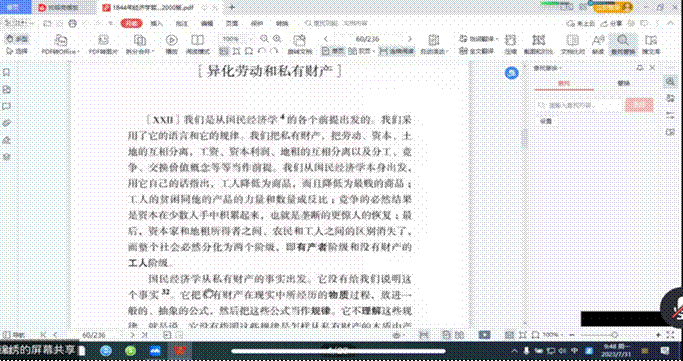
Task: Open the Insert ribbon tab
Action: (x=156, y=24)
